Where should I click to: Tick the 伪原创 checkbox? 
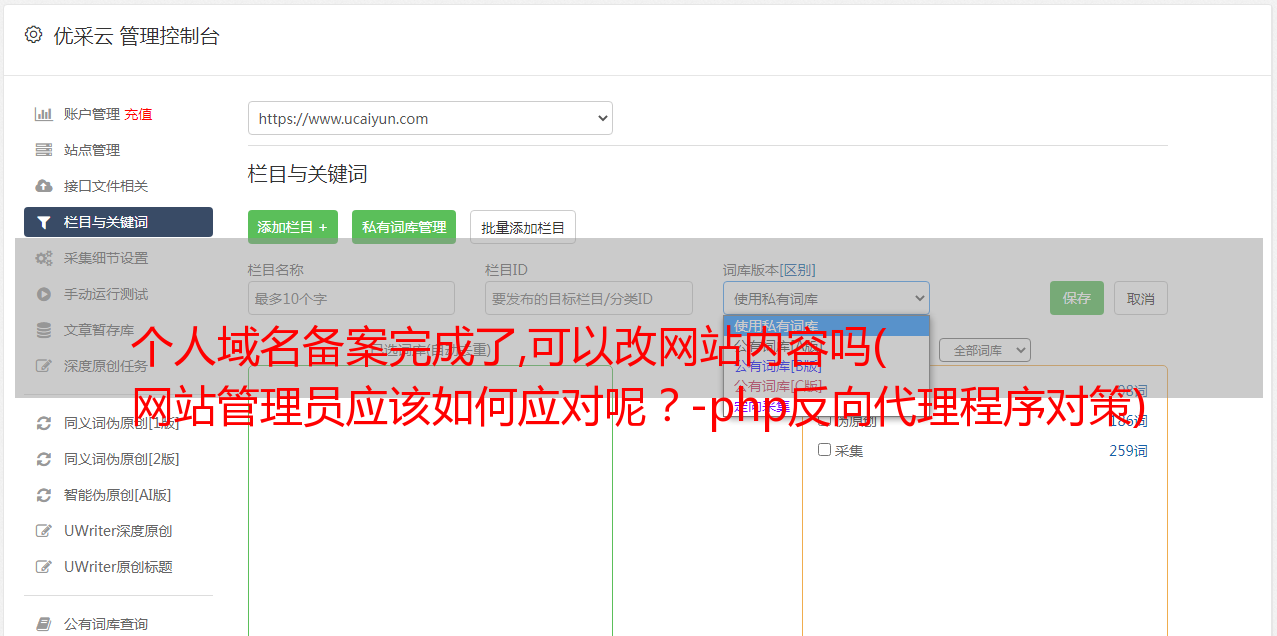tap(825, 420)
